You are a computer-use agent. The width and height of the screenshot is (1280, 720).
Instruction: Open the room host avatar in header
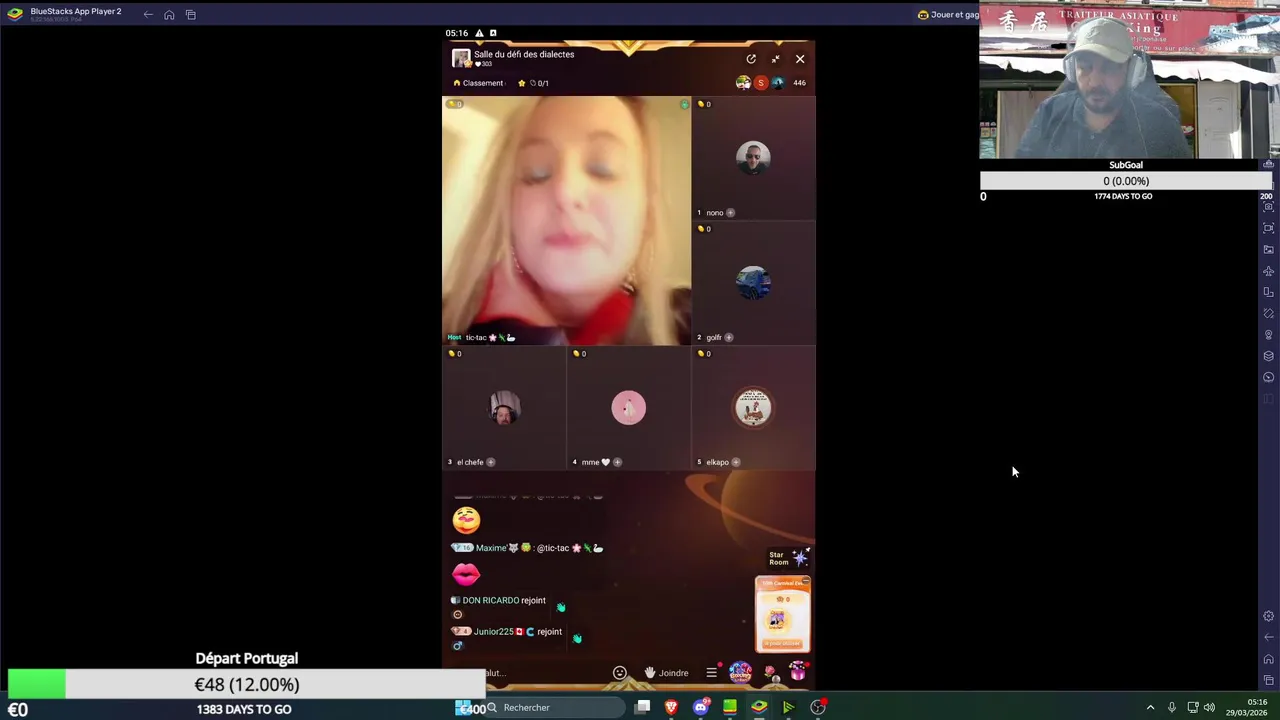[461, 58]
